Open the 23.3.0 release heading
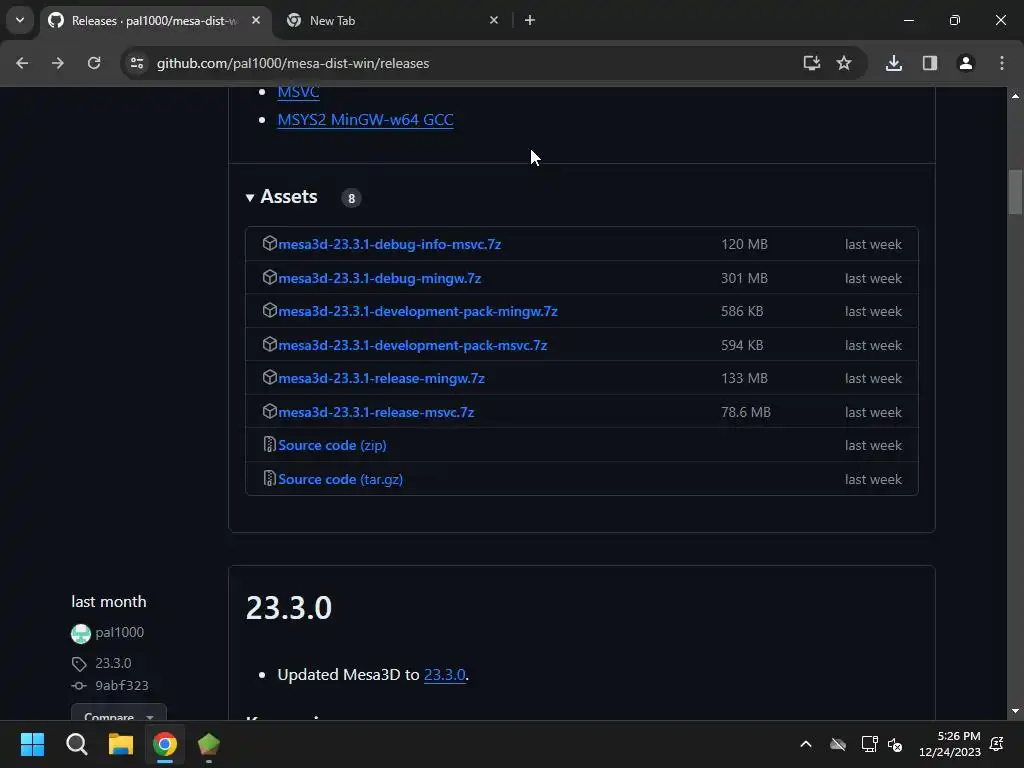 [x=289, y=608]
